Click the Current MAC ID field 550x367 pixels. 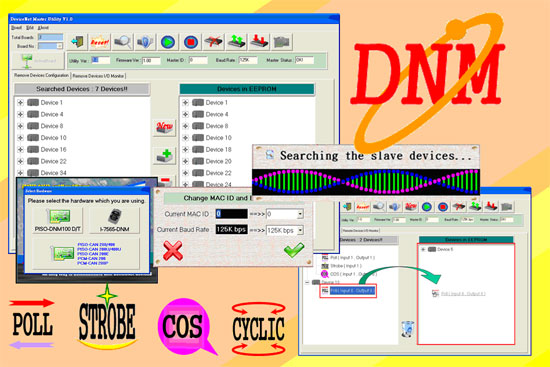tap(232, 214)
